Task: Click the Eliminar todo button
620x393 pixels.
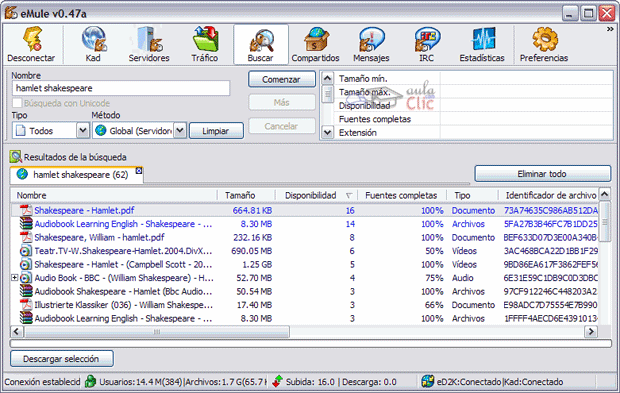Action: point(542,174)
